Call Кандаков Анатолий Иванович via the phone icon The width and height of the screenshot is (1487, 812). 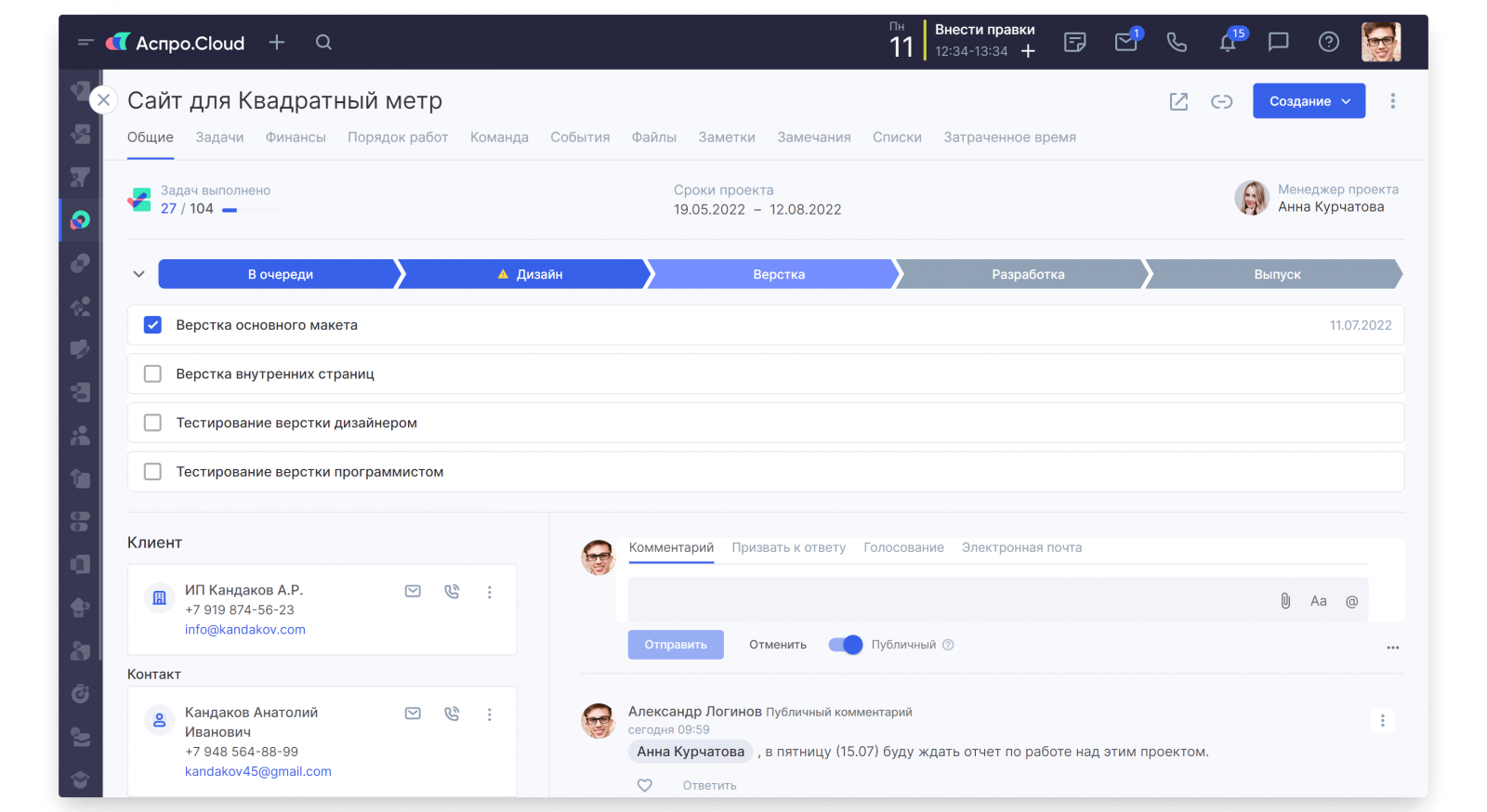(x=452, y=714)
